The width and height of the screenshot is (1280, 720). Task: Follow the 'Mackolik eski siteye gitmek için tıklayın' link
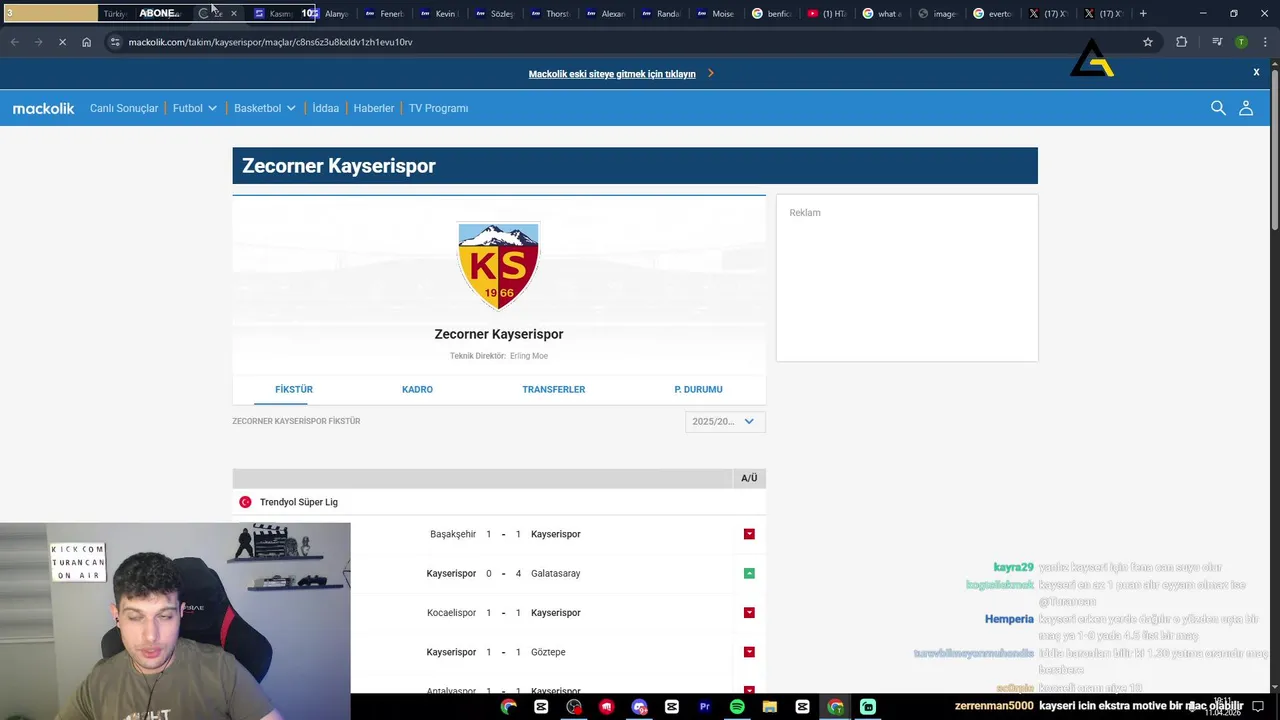[x=612, y=73]
